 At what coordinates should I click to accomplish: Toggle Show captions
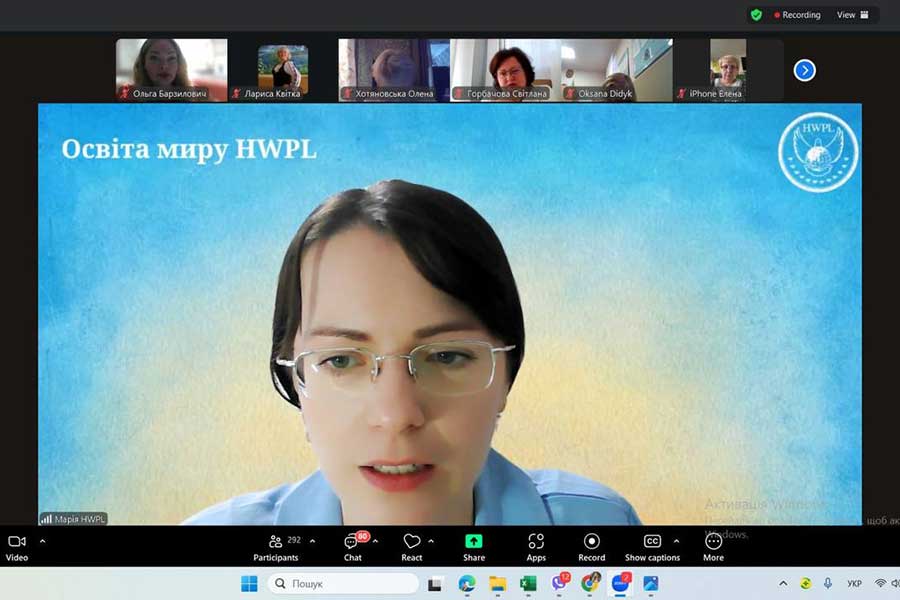[x=653, y=548]
